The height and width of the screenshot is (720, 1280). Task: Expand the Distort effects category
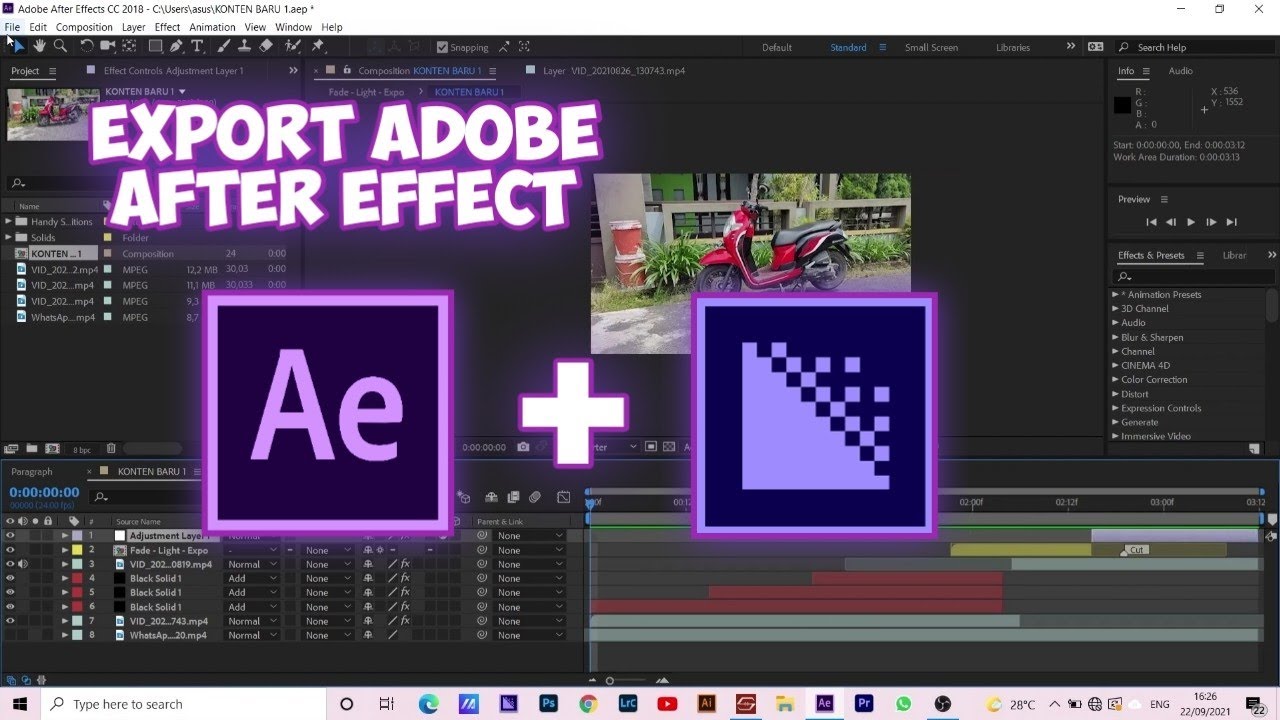(x=1116, y=394)
